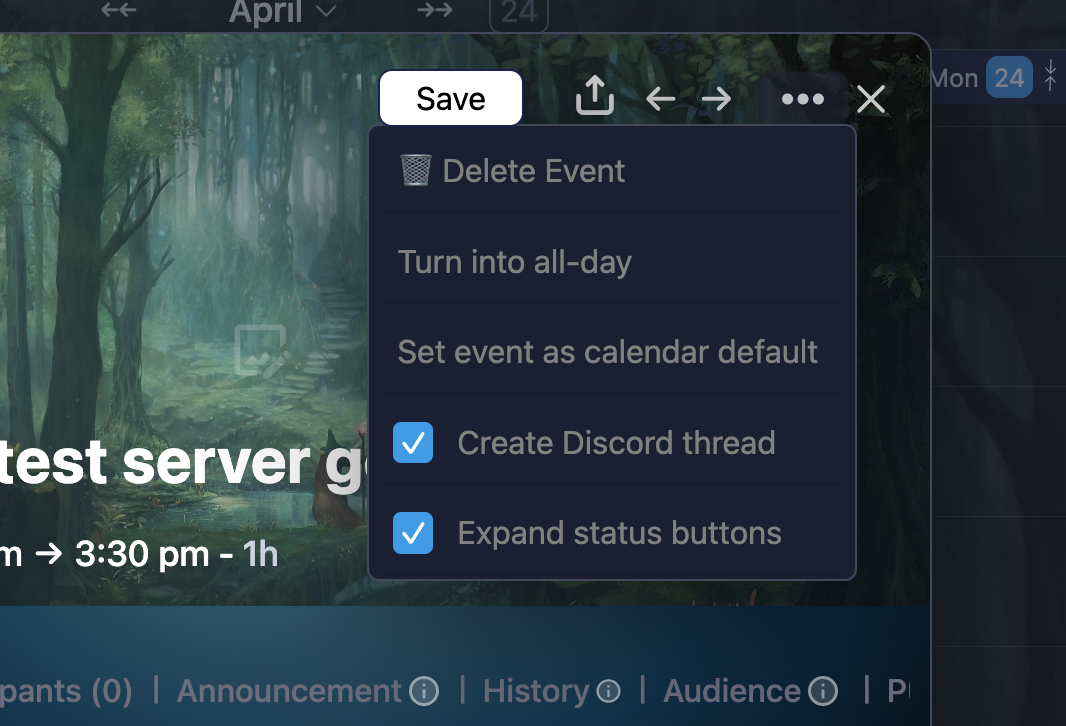This screenshot has width=1066, height=726.
Task: Open the History tab
Action: coord(536,691)
